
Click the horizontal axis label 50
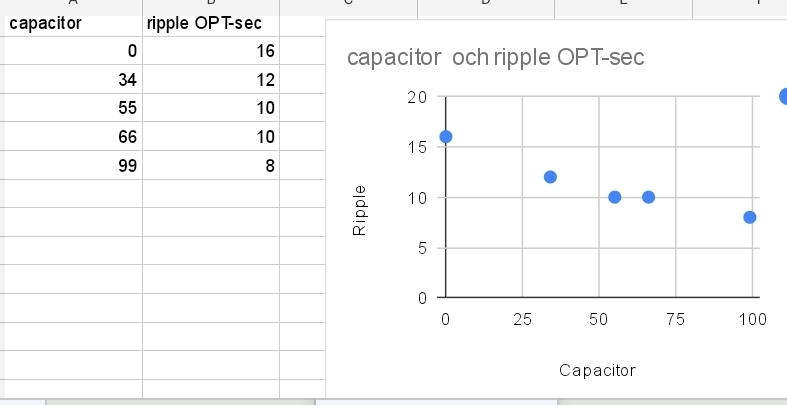[x=599, y=319]
